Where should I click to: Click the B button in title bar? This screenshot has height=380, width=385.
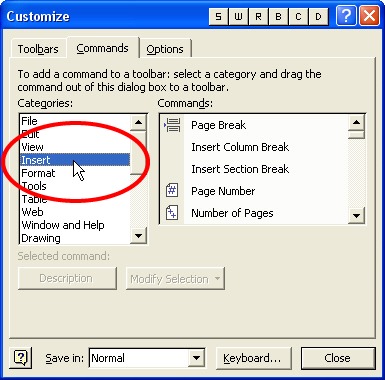coord(278,17)
